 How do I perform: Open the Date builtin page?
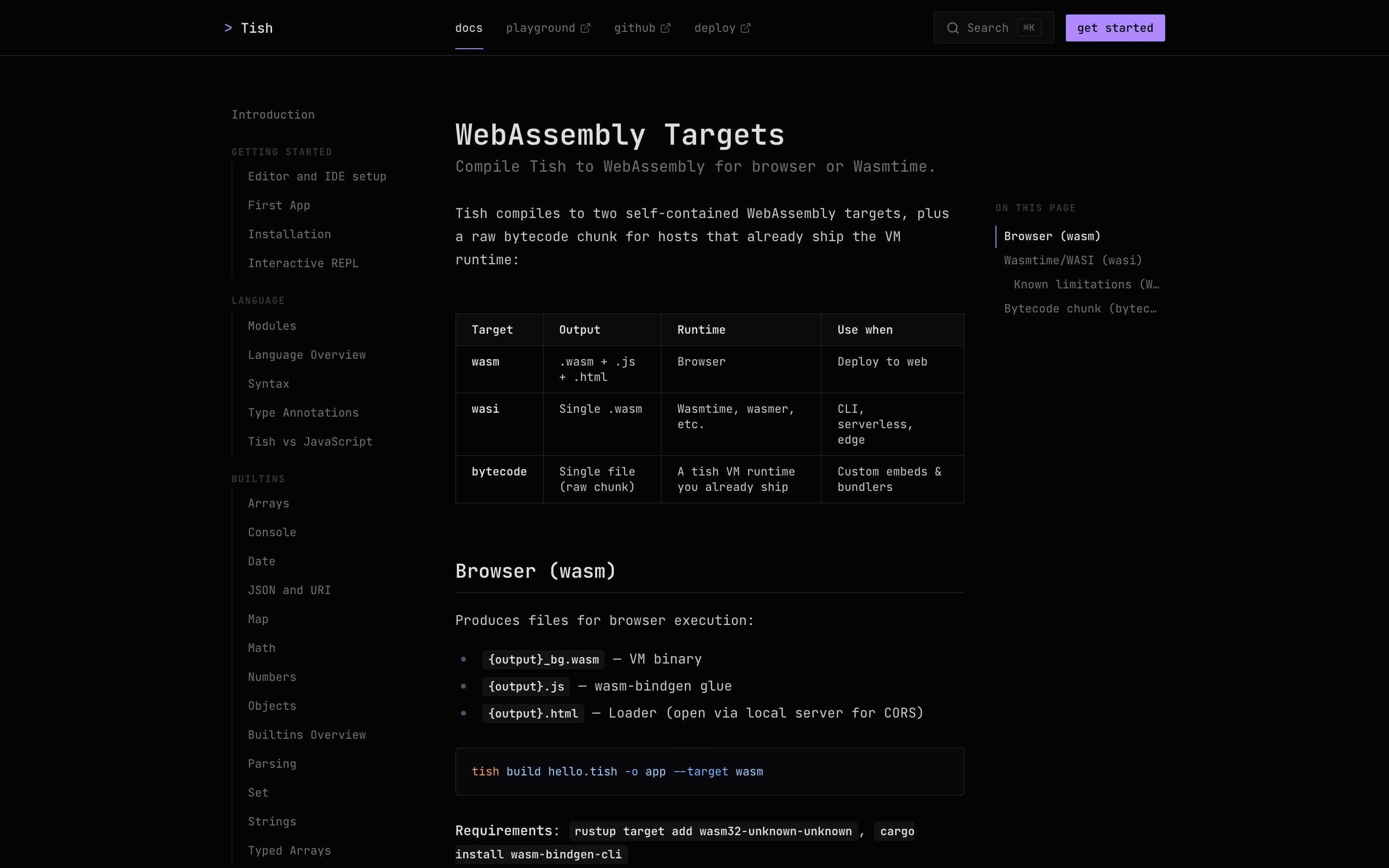click(262, 561)
